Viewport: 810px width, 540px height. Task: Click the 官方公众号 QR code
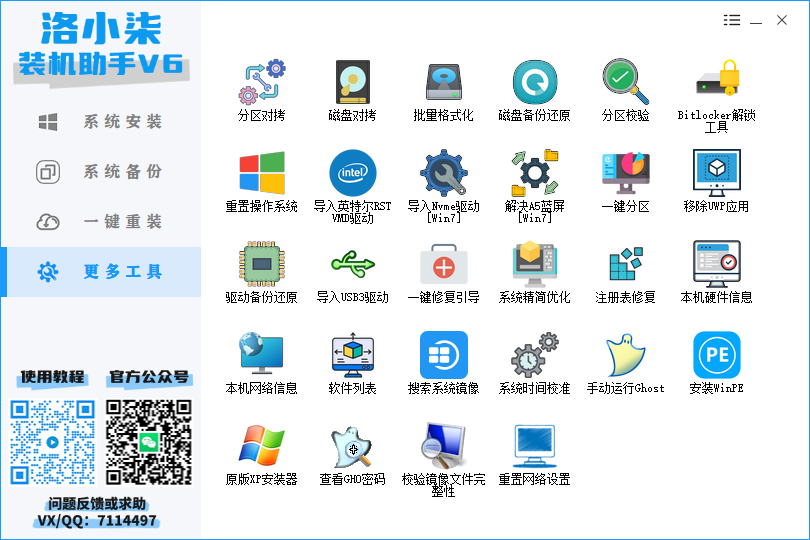(x=149, y=442)
